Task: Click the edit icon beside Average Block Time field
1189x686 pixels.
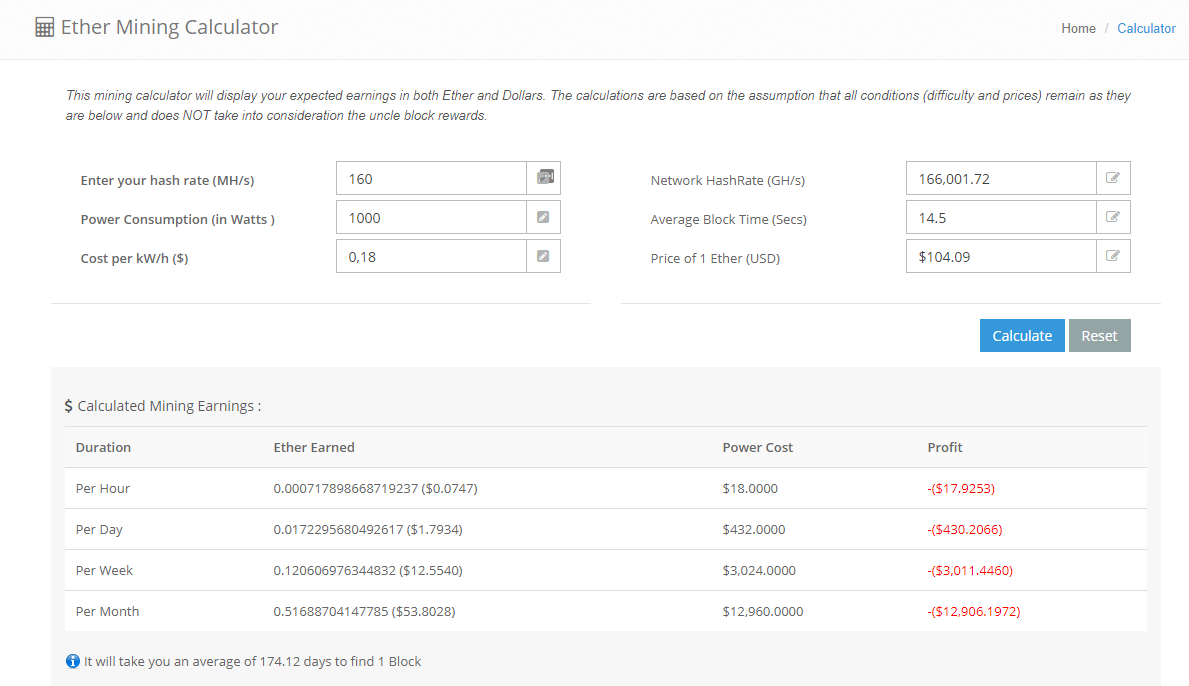Action: click(1112, 218)
